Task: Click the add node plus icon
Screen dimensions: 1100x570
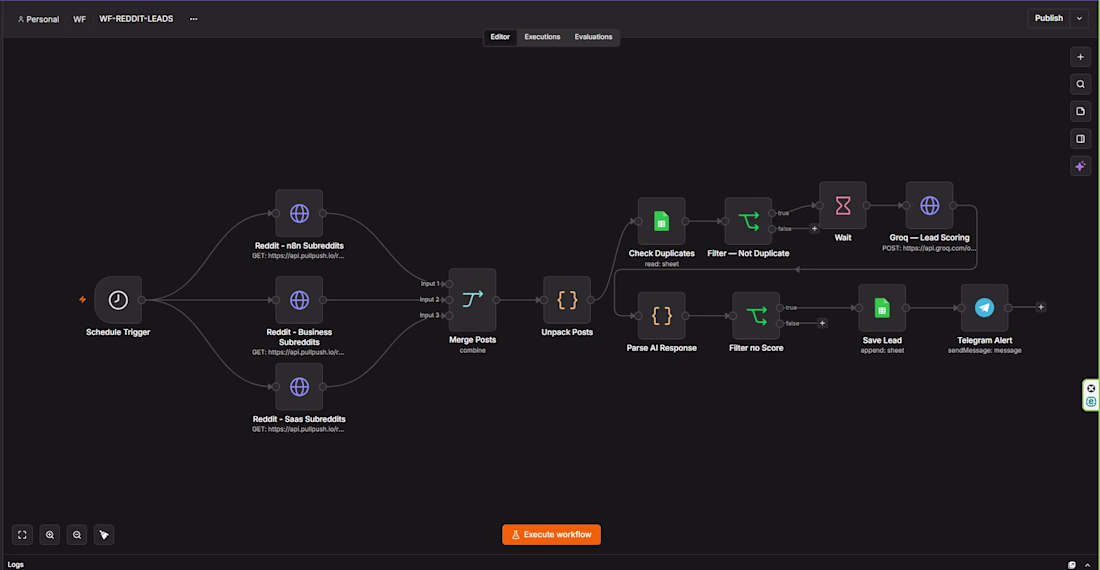Action: point(1080,57)
